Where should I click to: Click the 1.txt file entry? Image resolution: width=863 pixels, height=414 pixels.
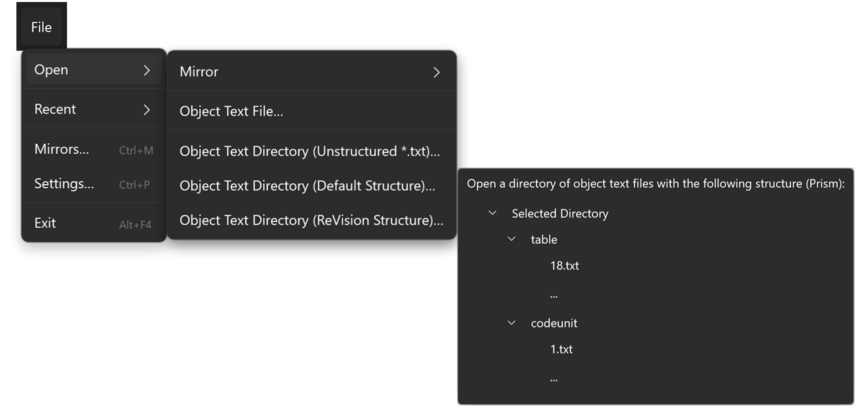[x=561, y=350]
